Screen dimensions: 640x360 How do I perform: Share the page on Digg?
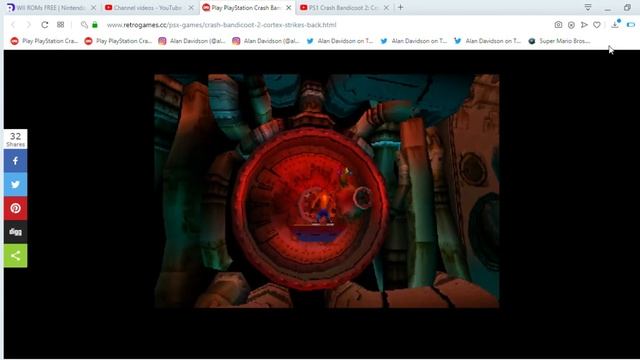coord(16,232)
